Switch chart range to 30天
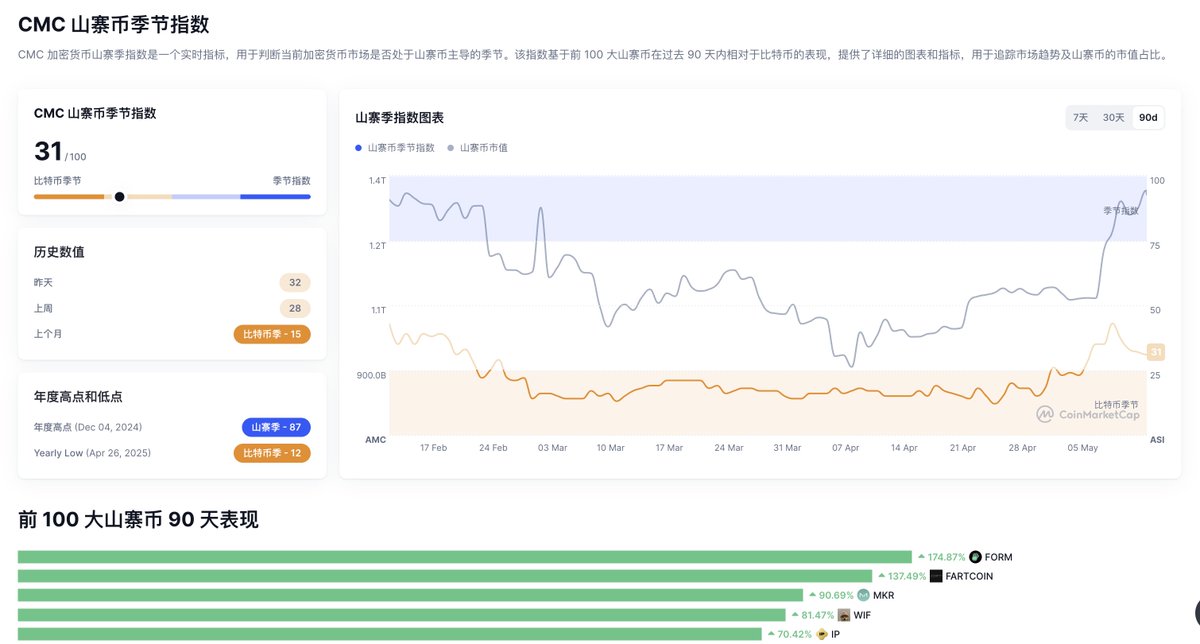Screen dimensions: 1200x644 [x=1113, y=118]
